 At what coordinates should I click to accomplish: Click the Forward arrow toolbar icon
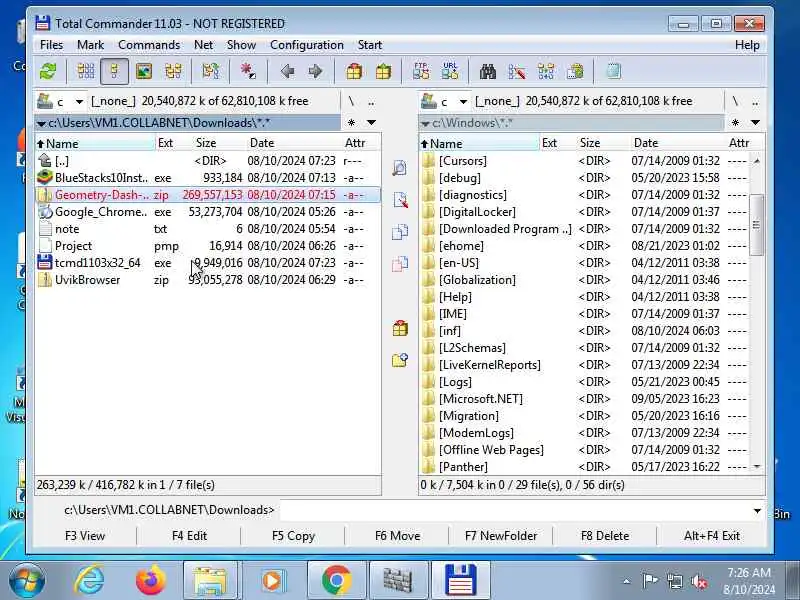pyautogui.click(x=315, y=71)
